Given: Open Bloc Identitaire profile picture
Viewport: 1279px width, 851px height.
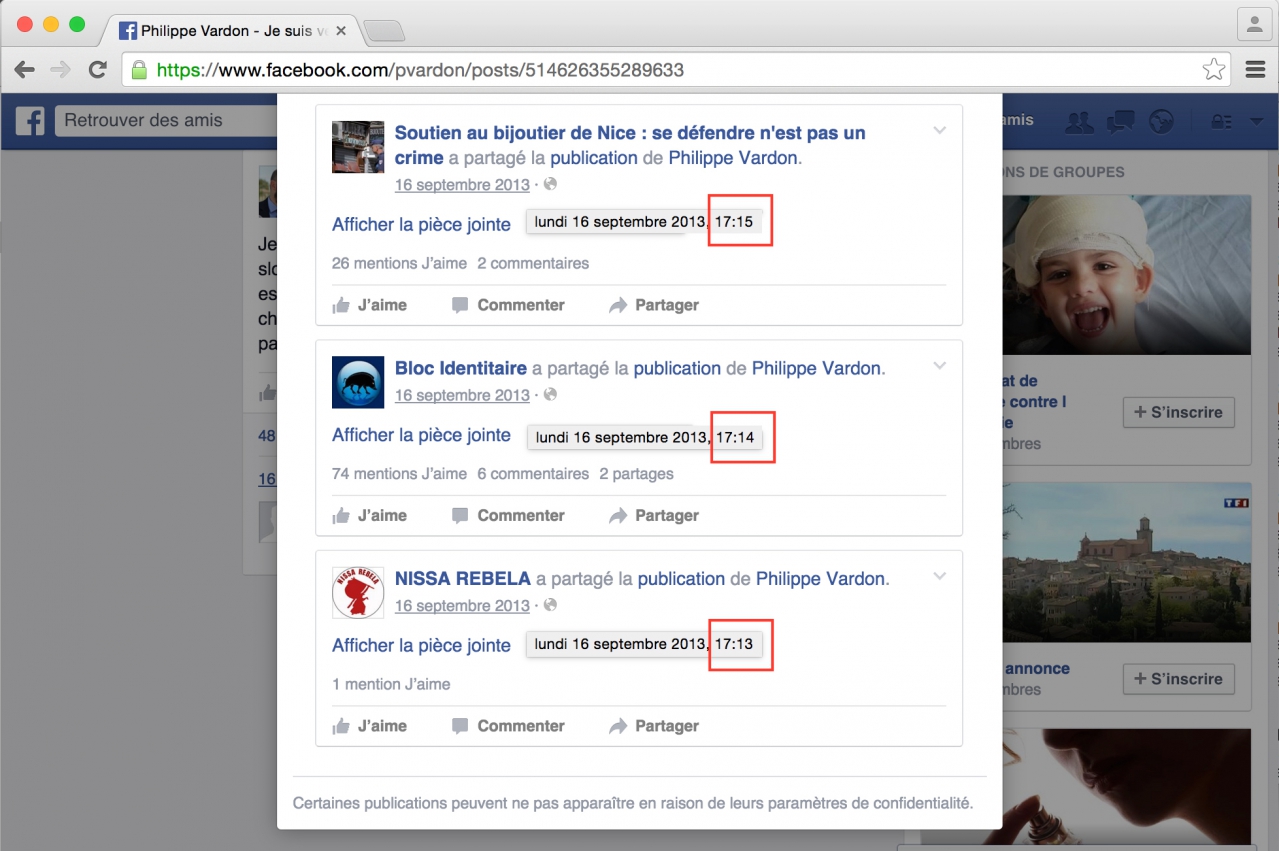Looking at the screenshot, I should click(x=358, y=382).
